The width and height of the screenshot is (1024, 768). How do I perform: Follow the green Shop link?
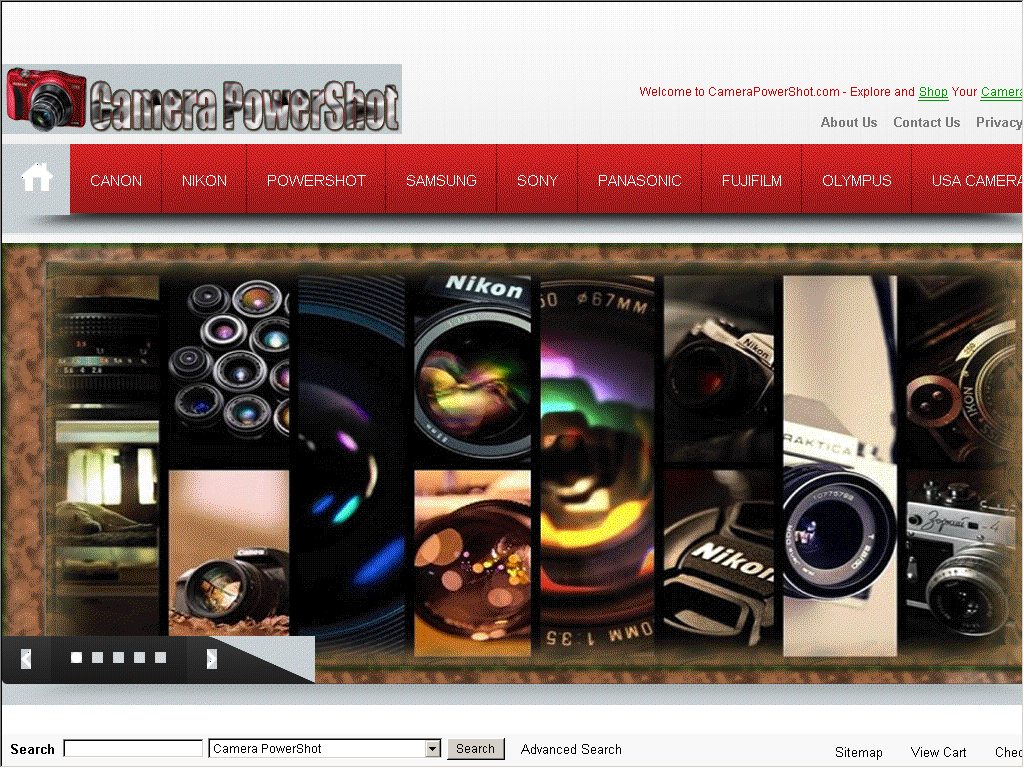coord(933,92)
